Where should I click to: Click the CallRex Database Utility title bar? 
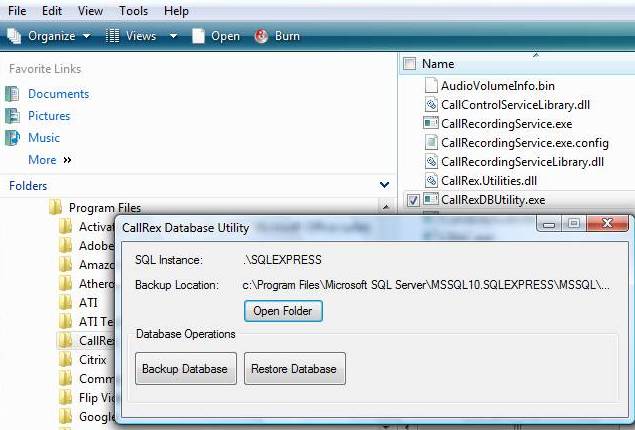point(324,228)
